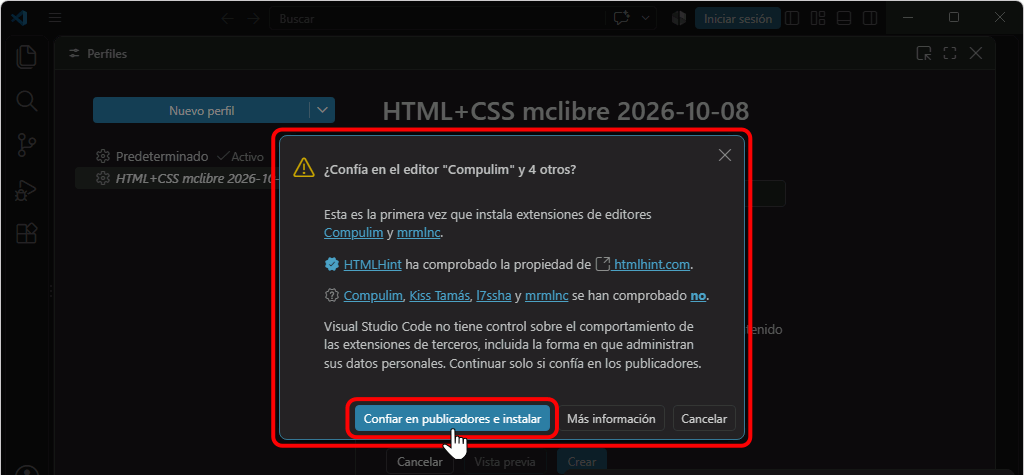Select the Perfiles editor tab
Image resolution: width=1024 pixels, height=475 pixels.
point(99,54)
